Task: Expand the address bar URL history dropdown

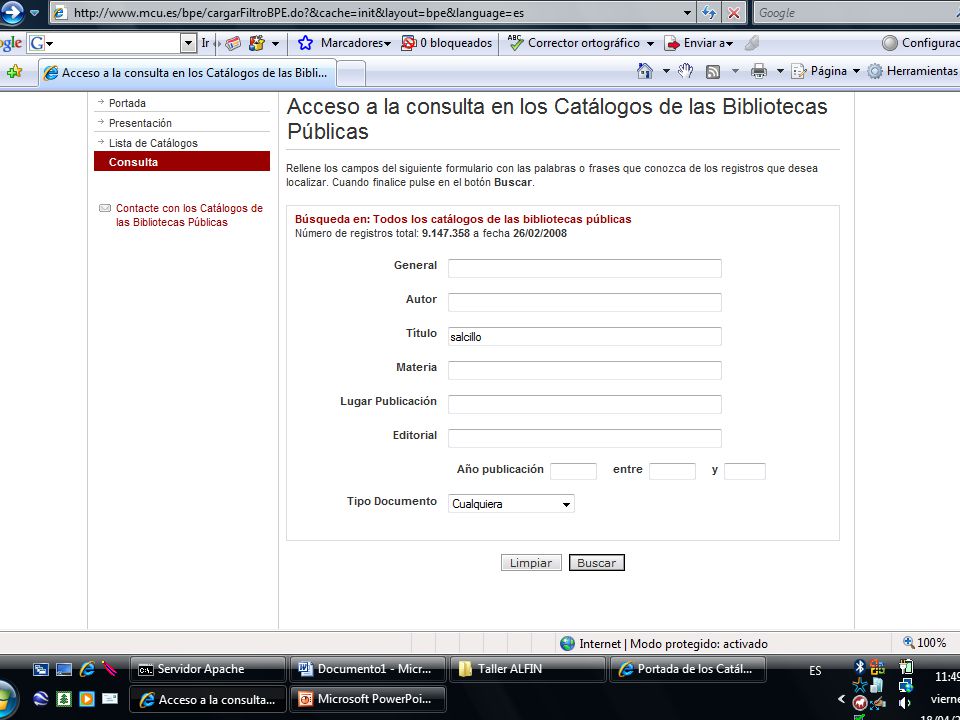Action: [x=687, y=13]
